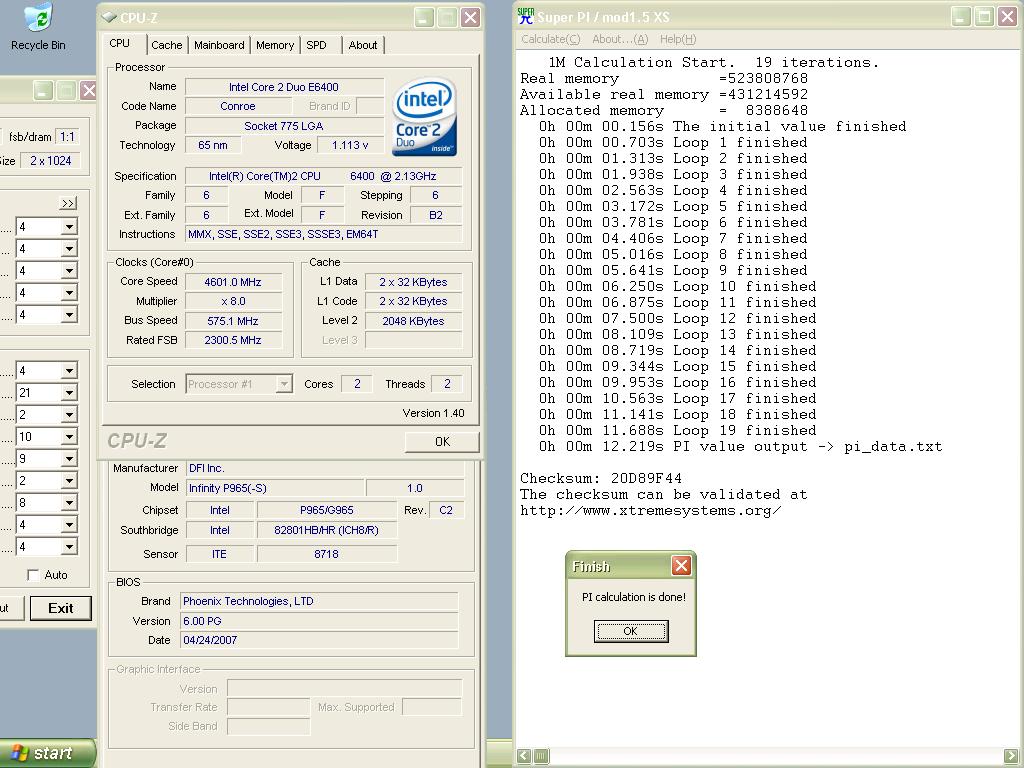
Task: Click the Specification field with '@ 2.13GHz'
Action: pos(323,176)
